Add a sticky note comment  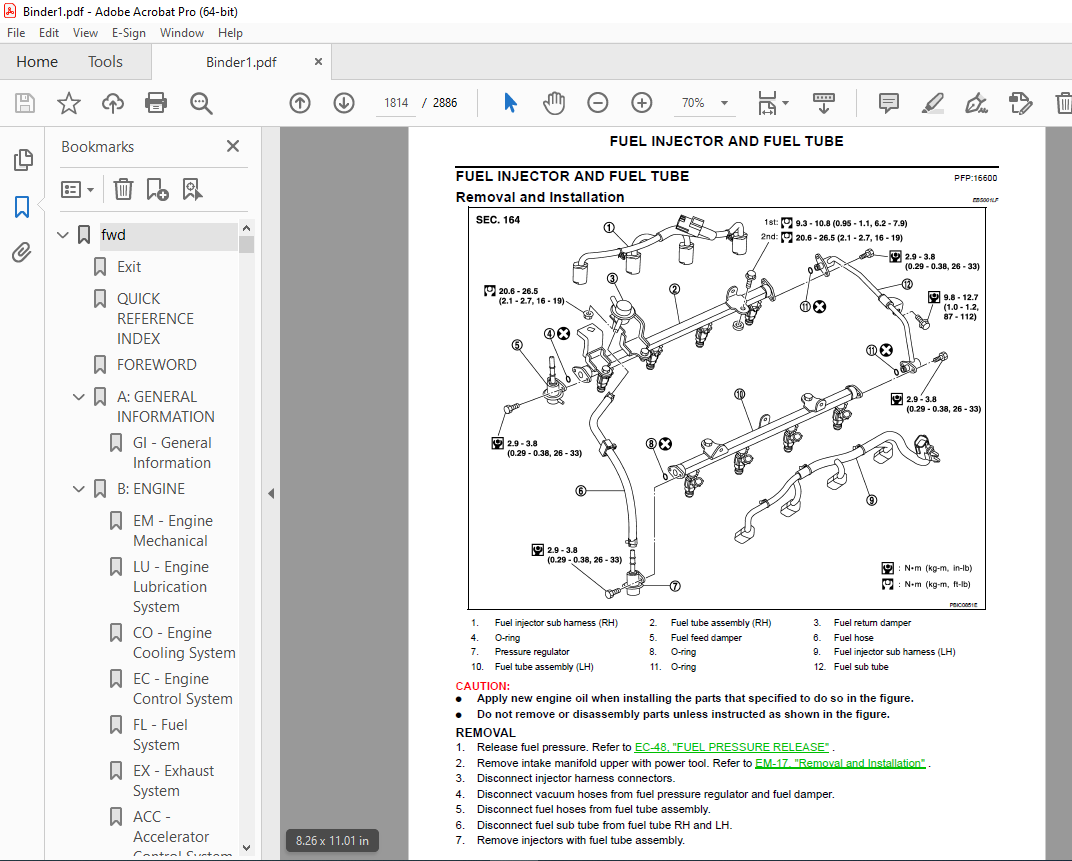pos(889,103)
